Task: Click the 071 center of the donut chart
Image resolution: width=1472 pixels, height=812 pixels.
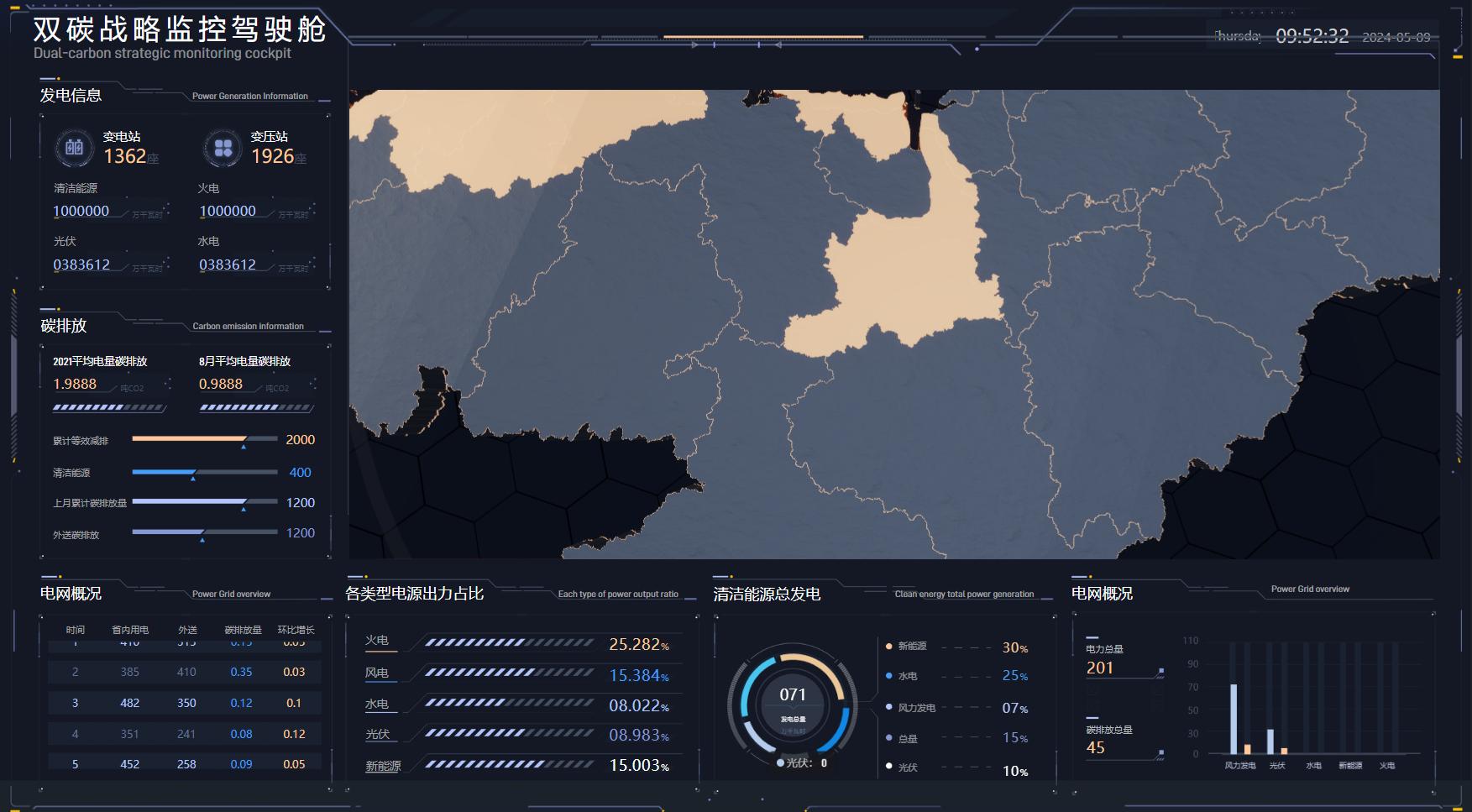Action: click(793, 695)
